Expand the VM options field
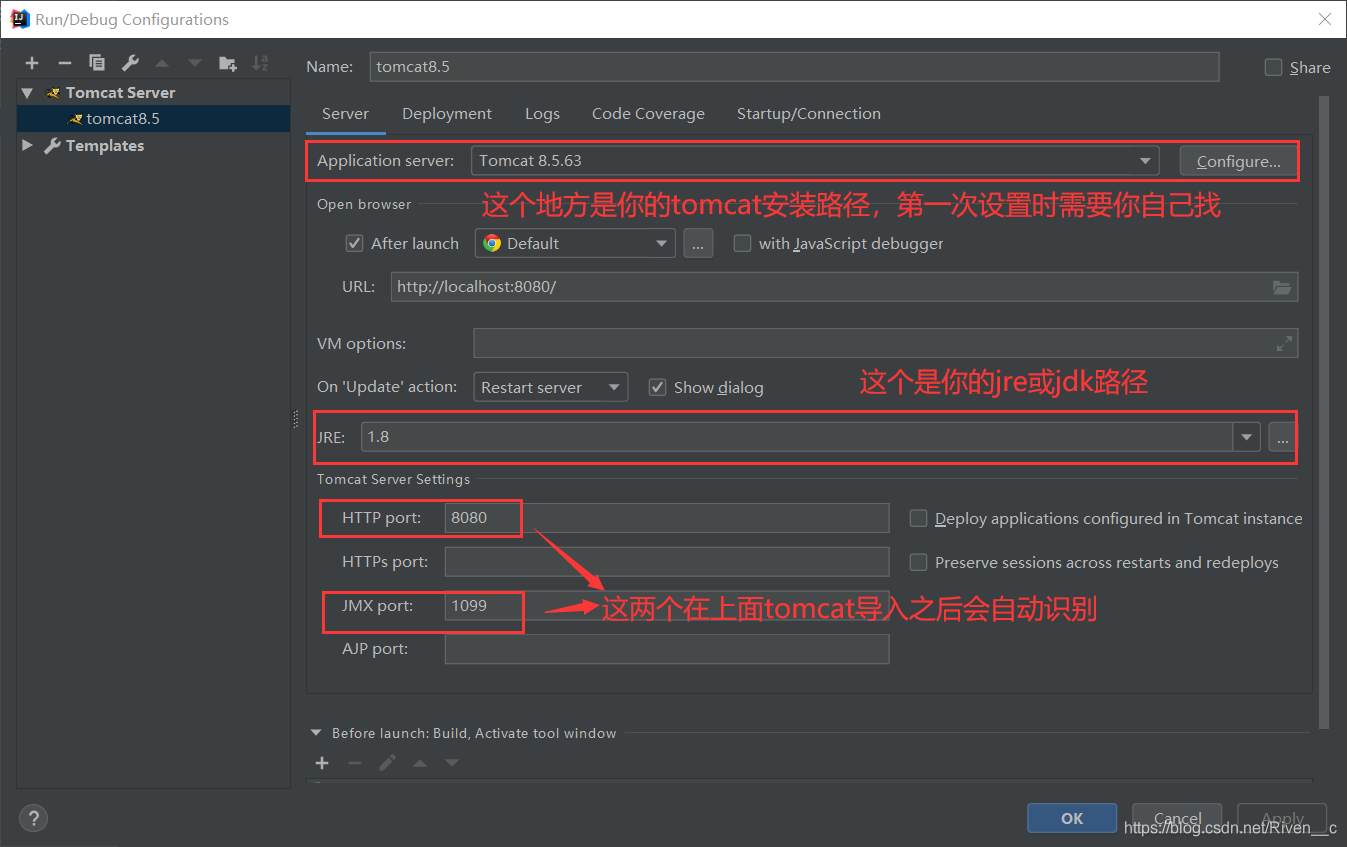 coord(1284,343)
